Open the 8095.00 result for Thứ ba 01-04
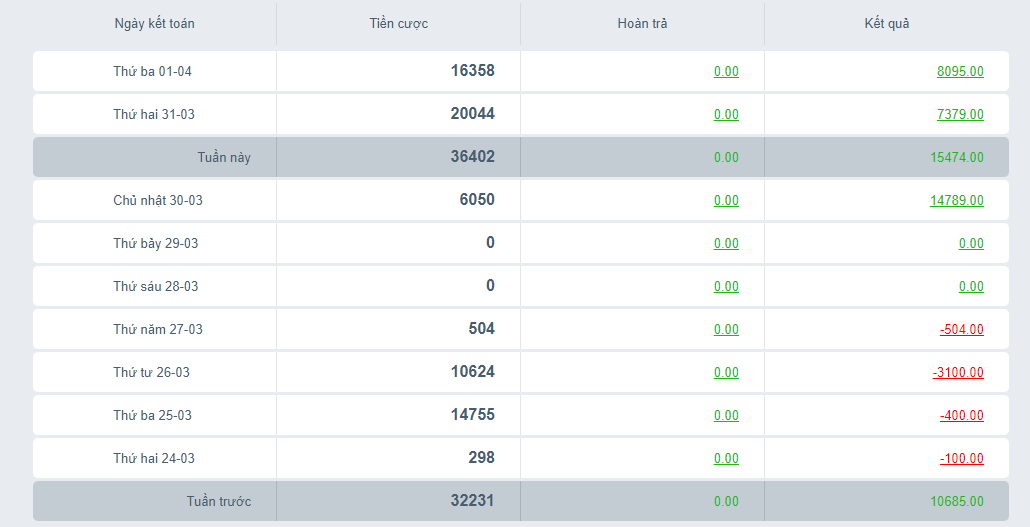1030x527 pixels. coord(959,72)
